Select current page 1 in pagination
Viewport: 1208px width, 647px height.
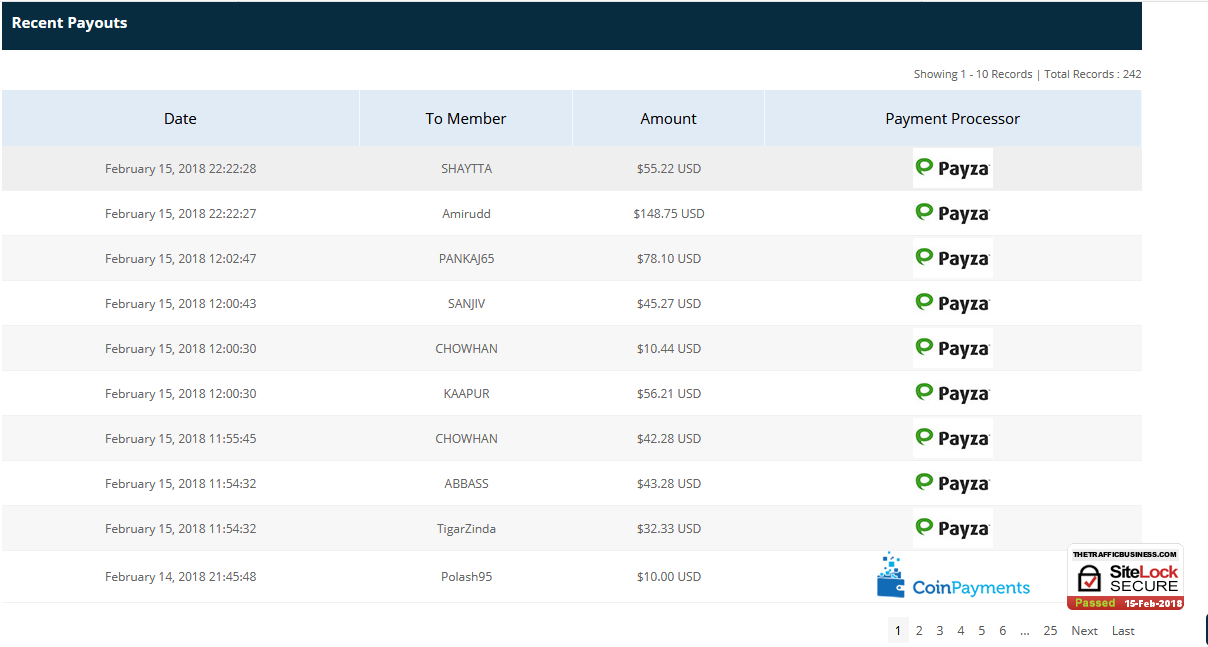(x=898, y=631)
